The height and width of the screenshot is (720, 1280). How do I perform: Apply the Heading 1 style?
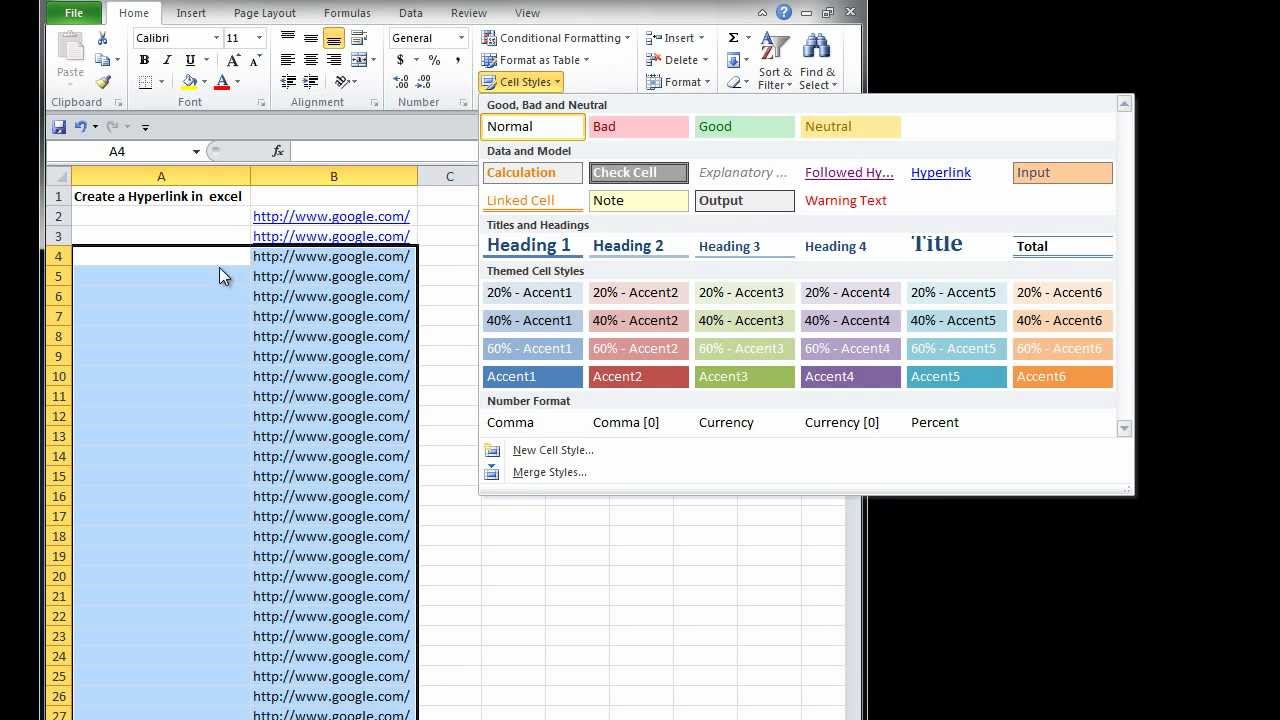533,246
